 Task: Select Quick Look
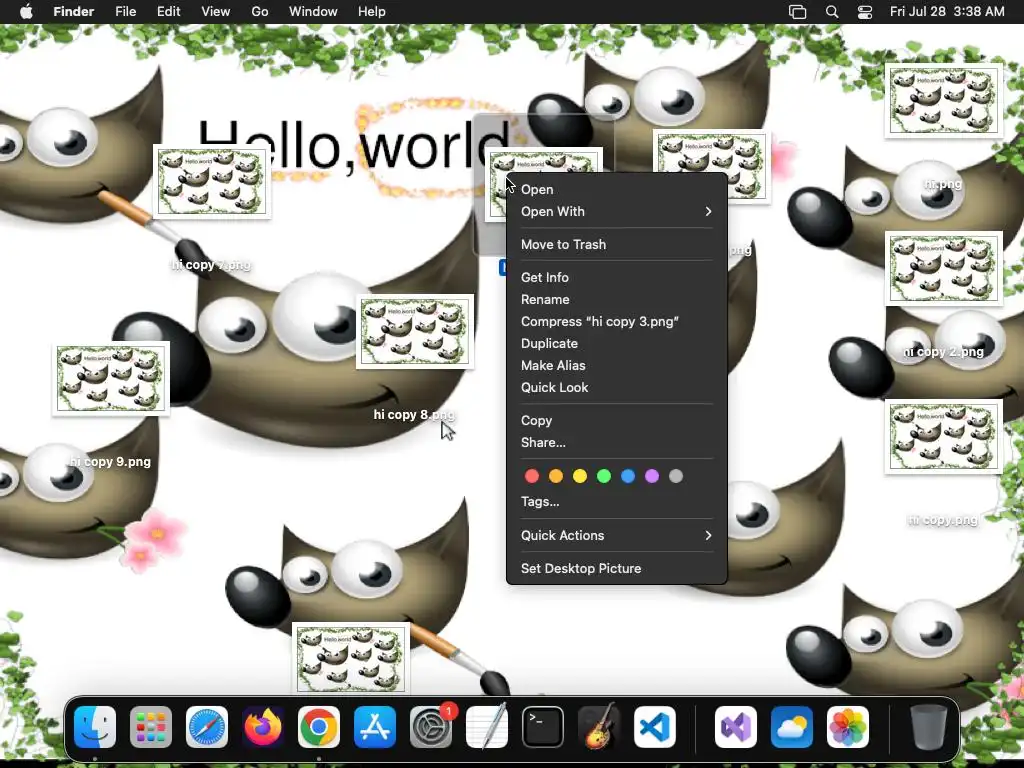tap(616, 387)
